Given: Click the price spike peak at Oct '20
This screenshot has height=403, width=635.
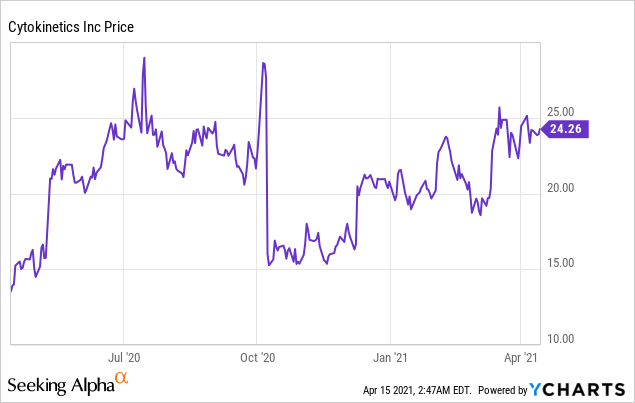Looking at the screenshot, I should 262,62.
